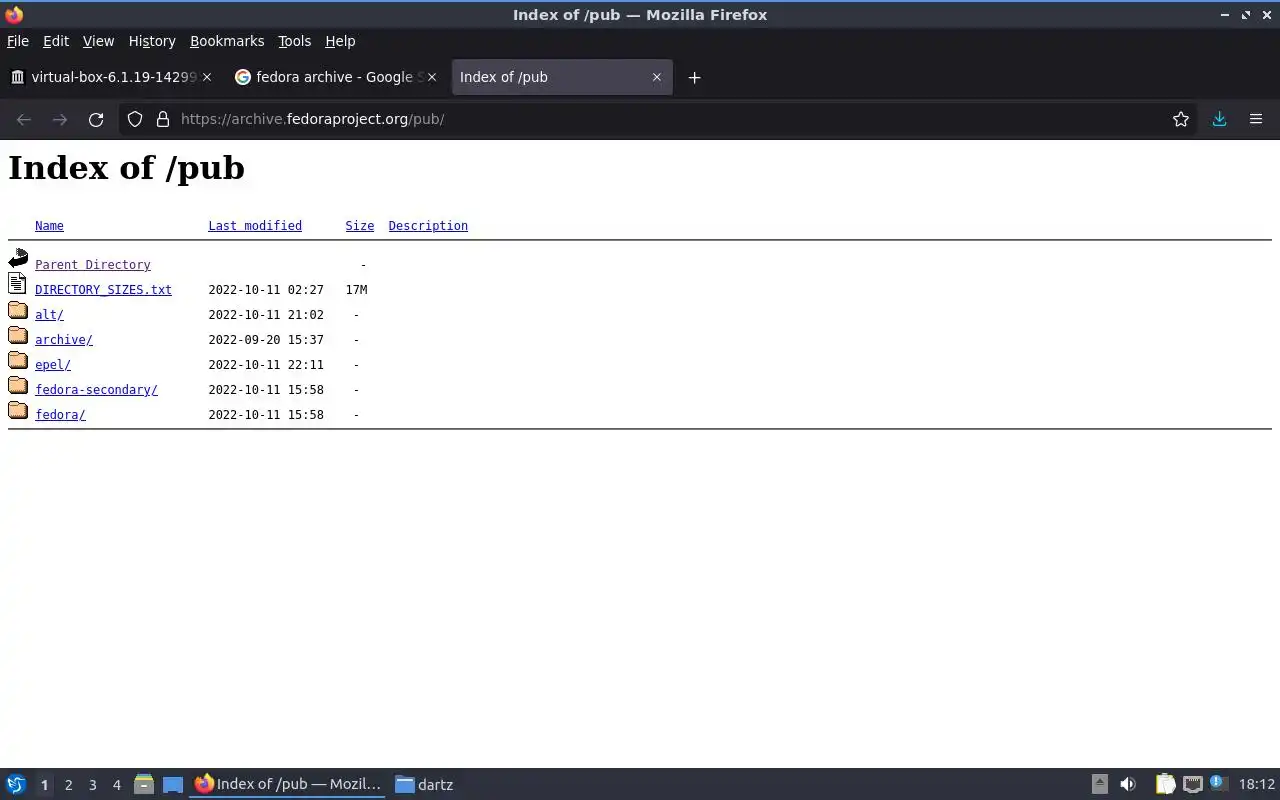Switch to workspace 4
1280x800 pixels.
tap(116, 785)
